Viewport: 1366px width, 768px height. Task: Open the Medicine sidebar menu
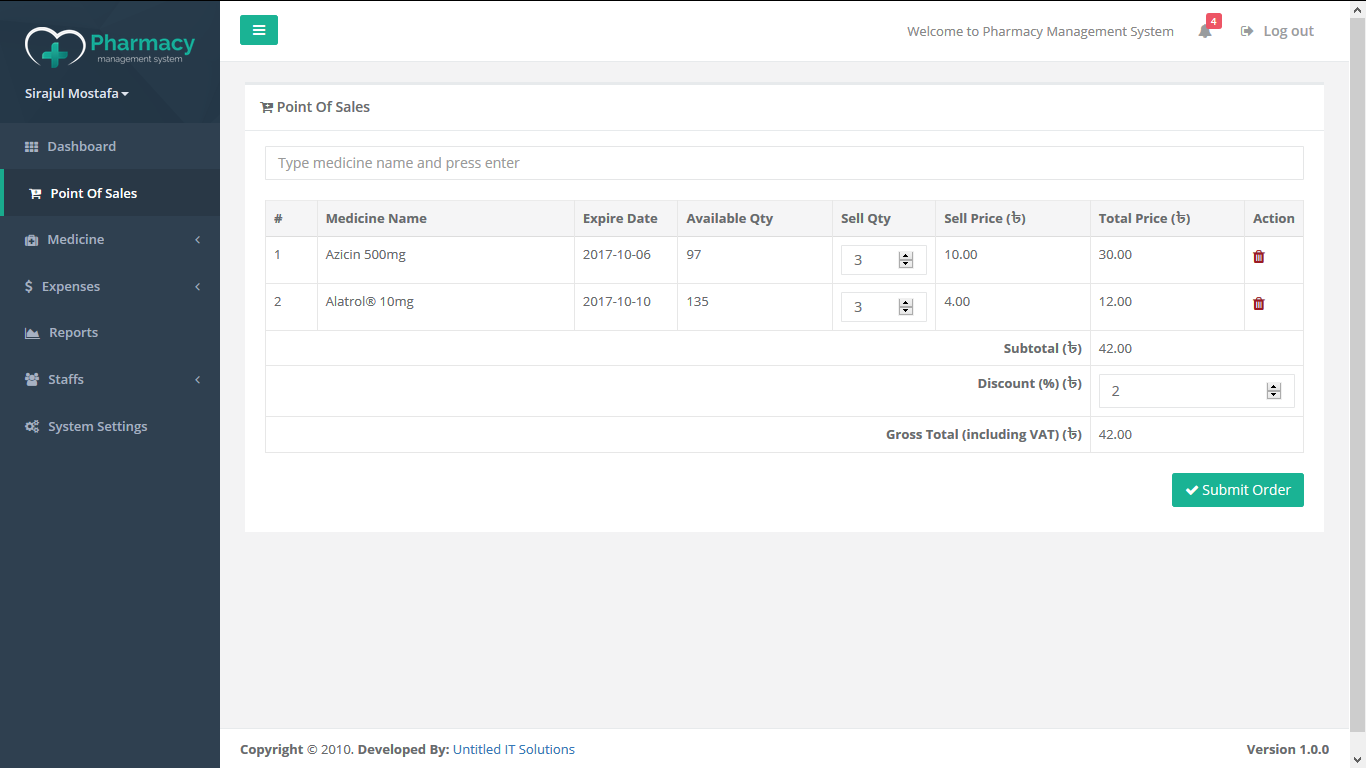click(110, 239)
